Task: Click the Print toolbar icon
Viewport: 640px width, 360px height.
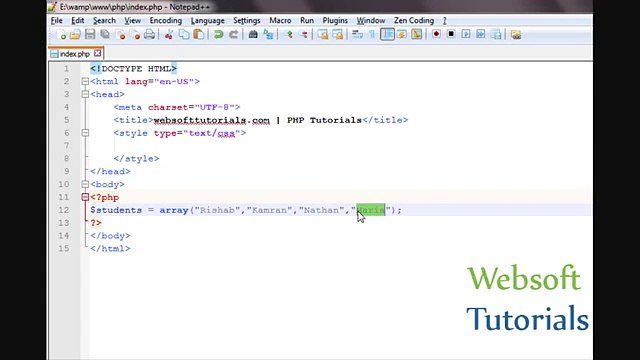Action: (x=149, y=35)
